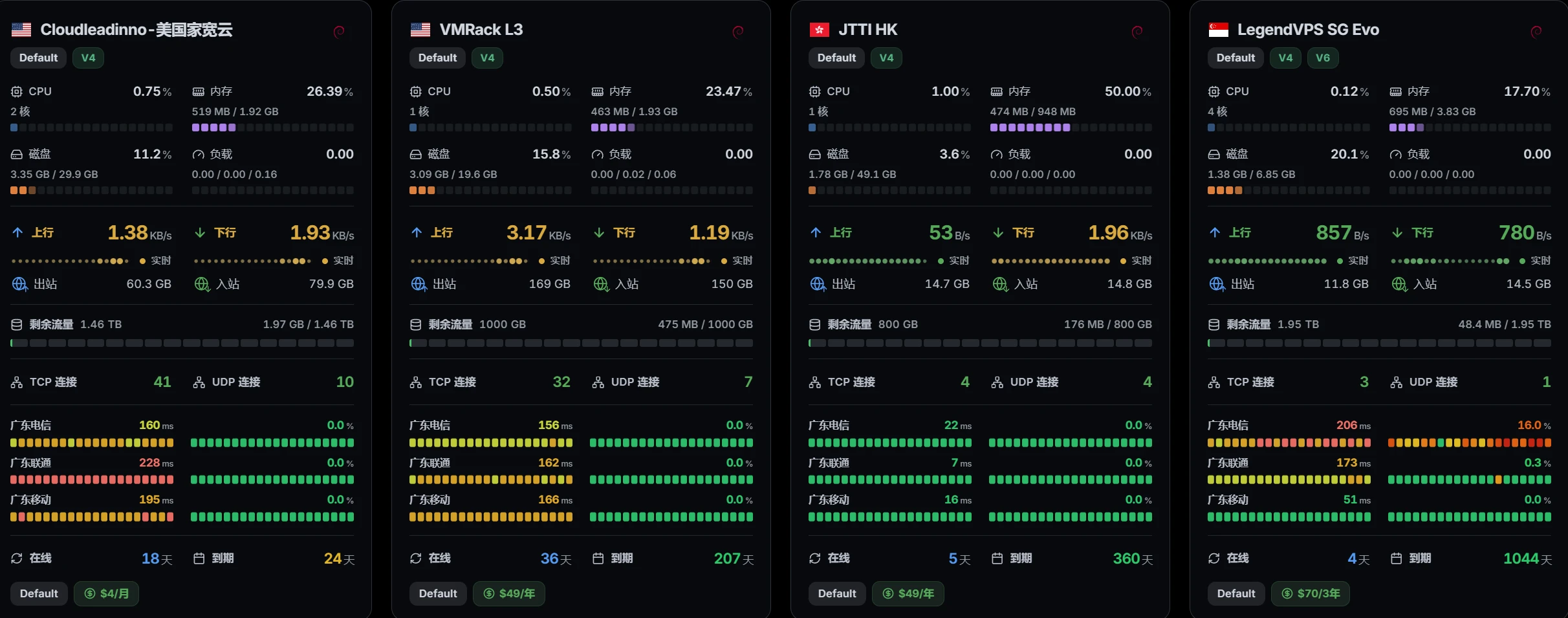Click the TCP connection count 41 on Cloudleadinno
The image size is (1568, 618).
(162, 382)
